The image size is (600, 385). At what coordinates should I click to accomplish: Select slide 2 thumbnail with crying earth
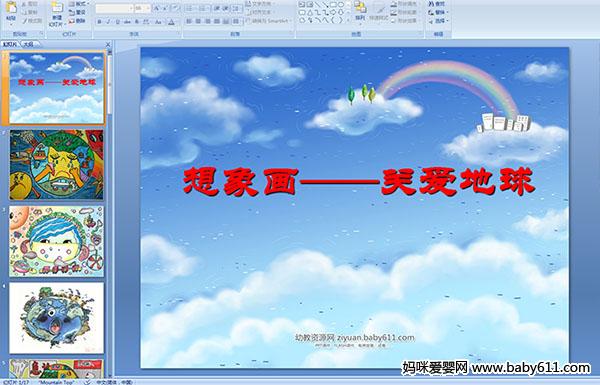click(x=56, y=165)
